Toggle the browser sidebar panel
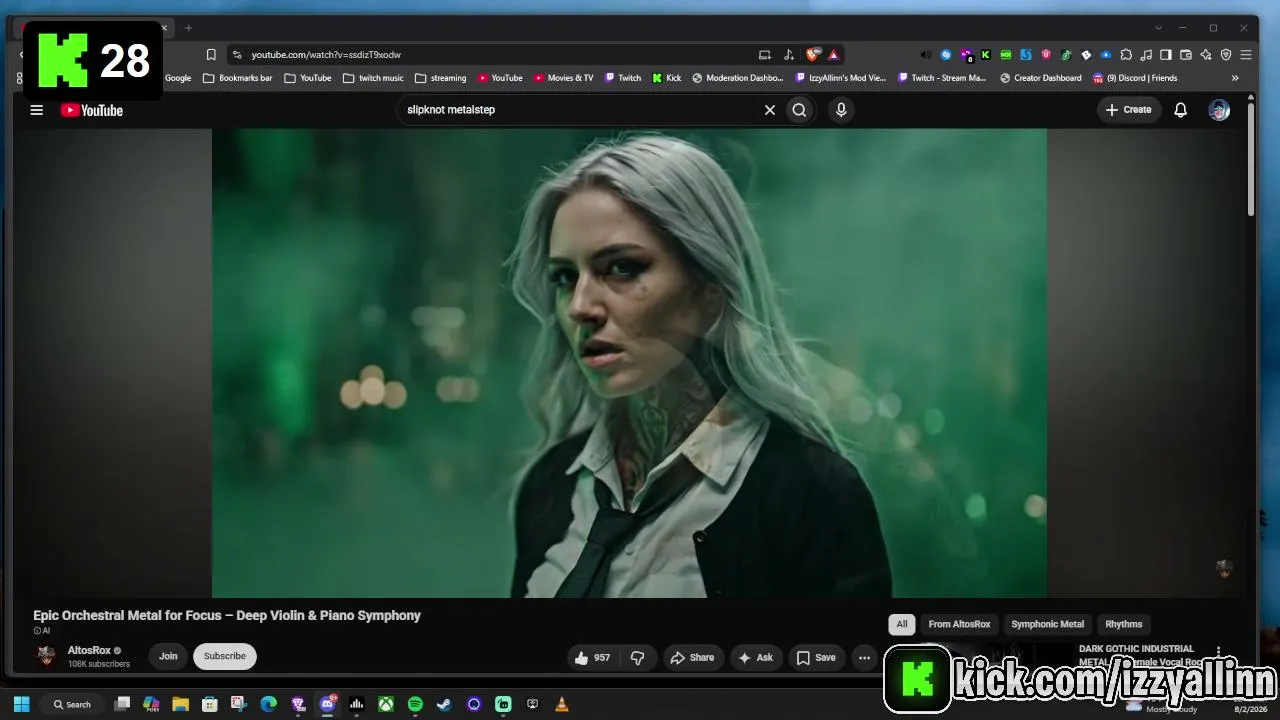The height and width of the screenshot is (720, 1280). click(1166, 55)
